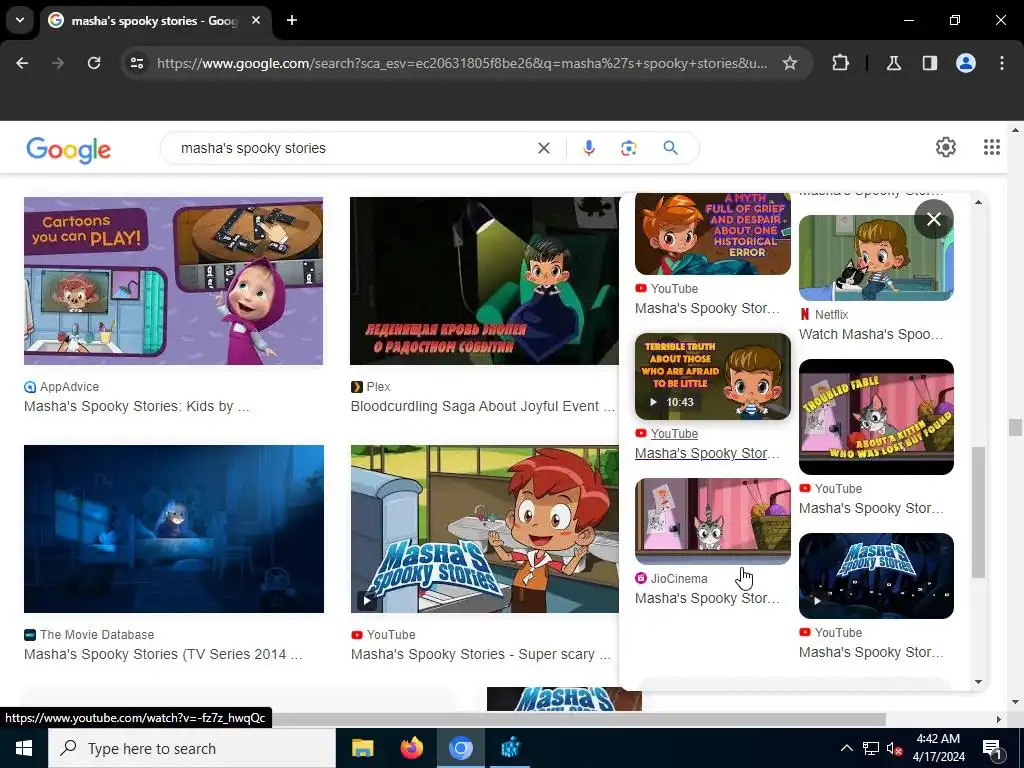This screenshot has height=768, width=1024.
Task: Play the 10:43 Terrible Truth video thumbnail
Action: 712,376
